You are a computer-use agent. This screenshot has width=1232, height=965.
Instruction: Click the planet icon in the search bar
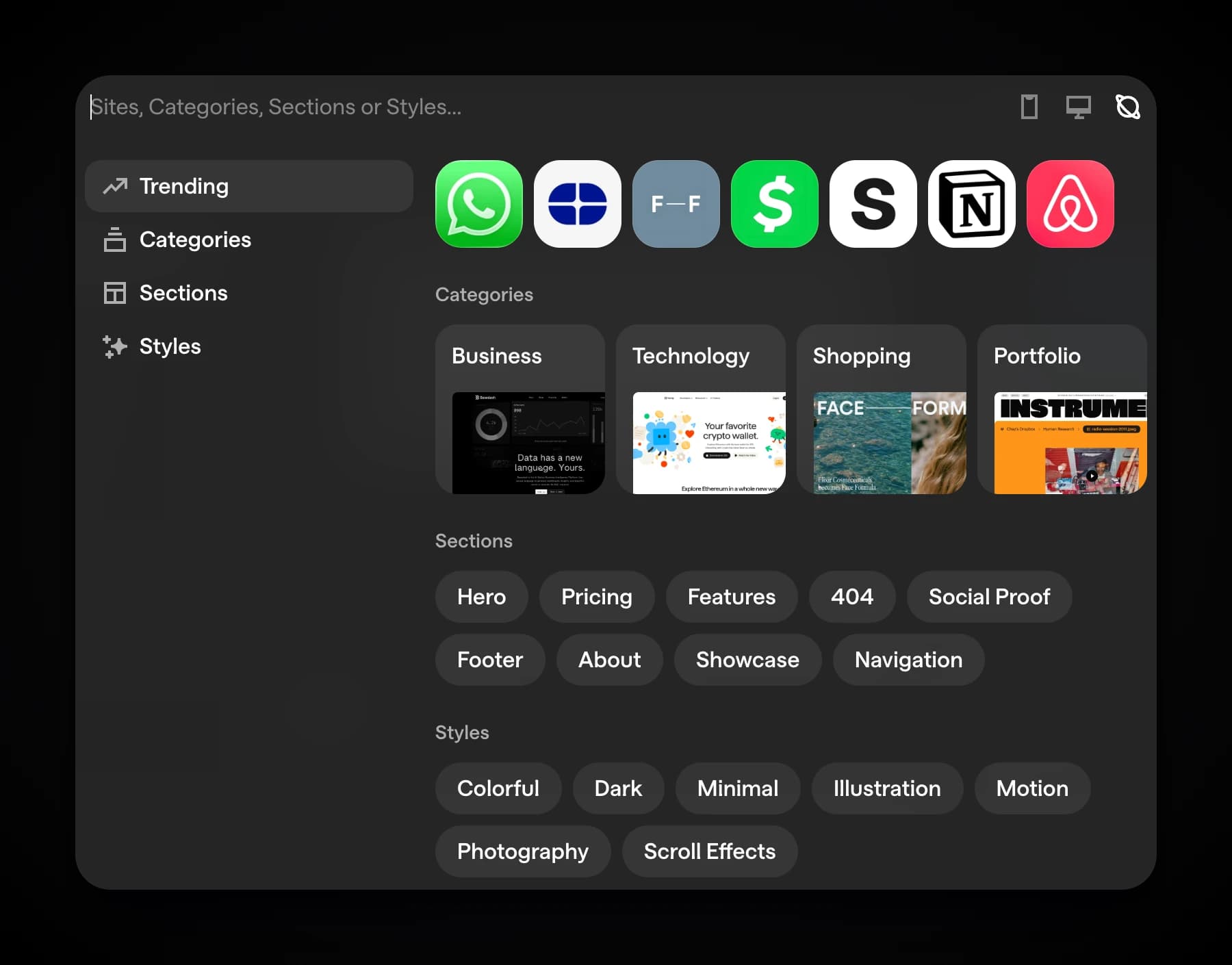pos(1128,107)
